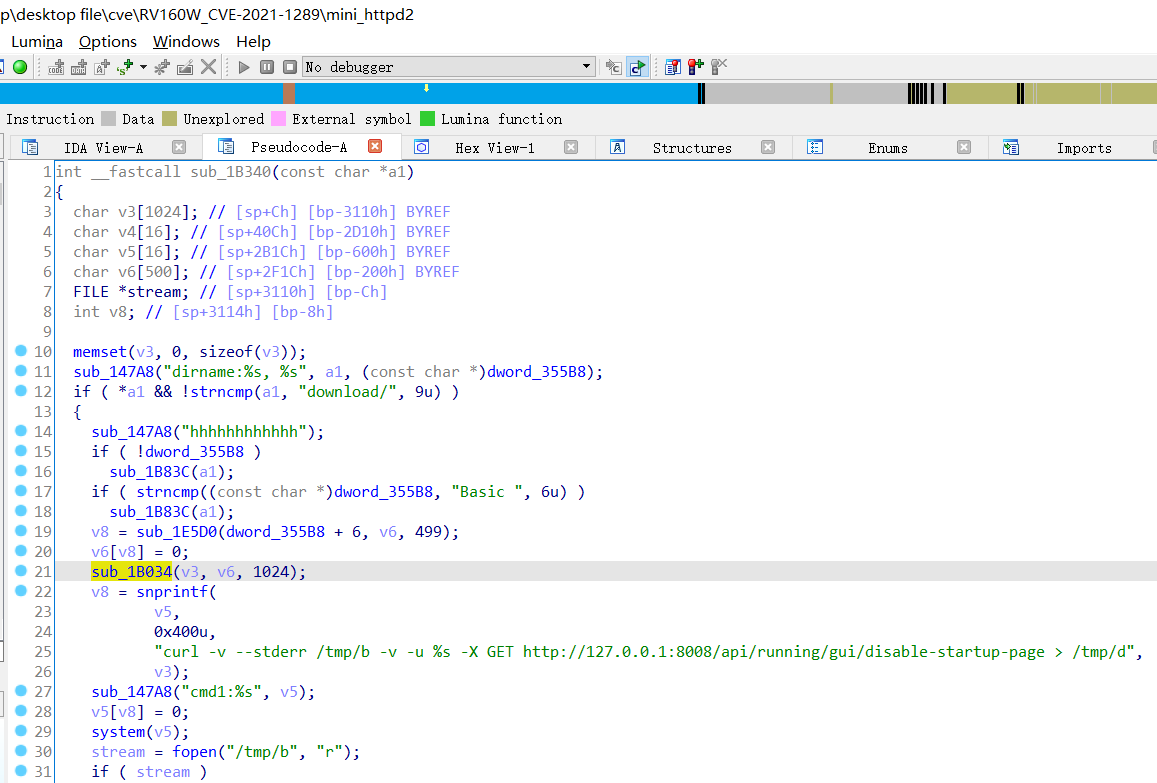Click the yellow arrow marker in navigation band

click(426, 89)
